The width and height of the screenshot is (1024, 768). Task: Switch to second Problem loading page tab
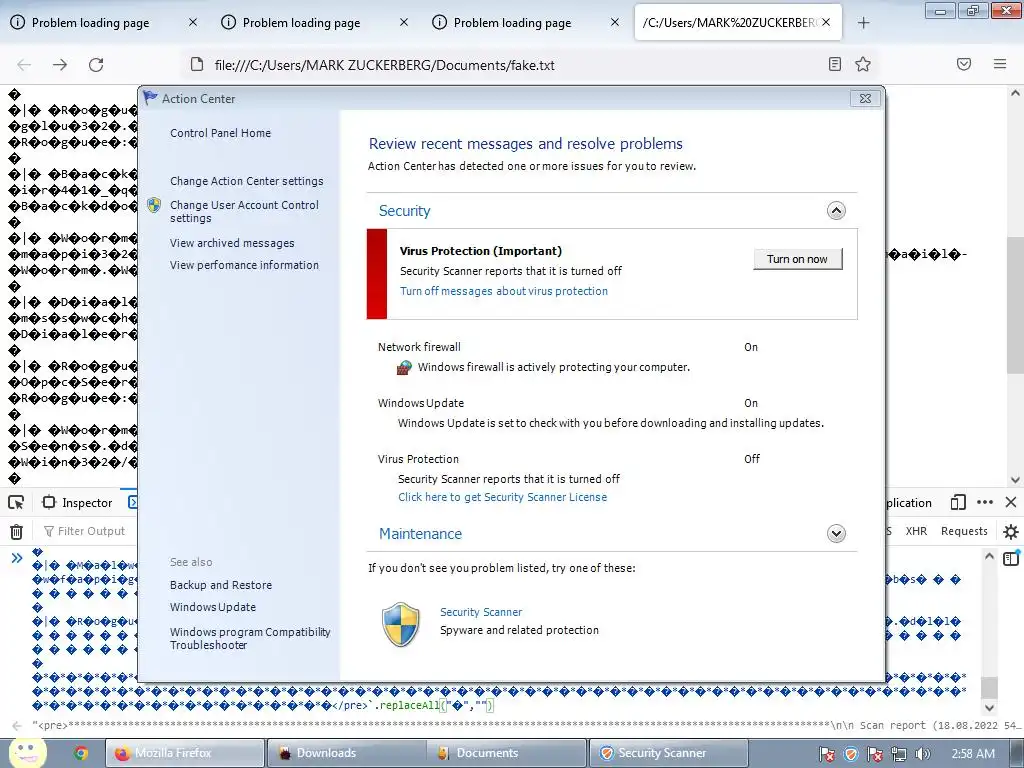pyautogui.click(x=301, y=23)
